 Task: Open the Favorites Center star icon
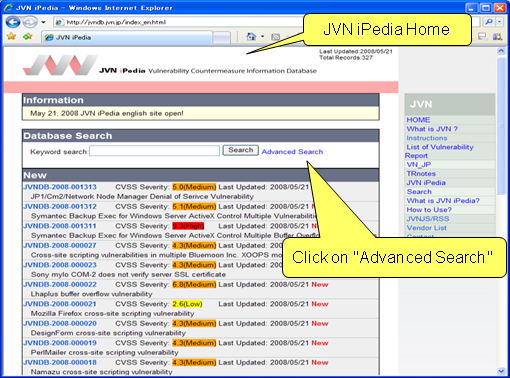pyautogui.click(x=11, y=36)
